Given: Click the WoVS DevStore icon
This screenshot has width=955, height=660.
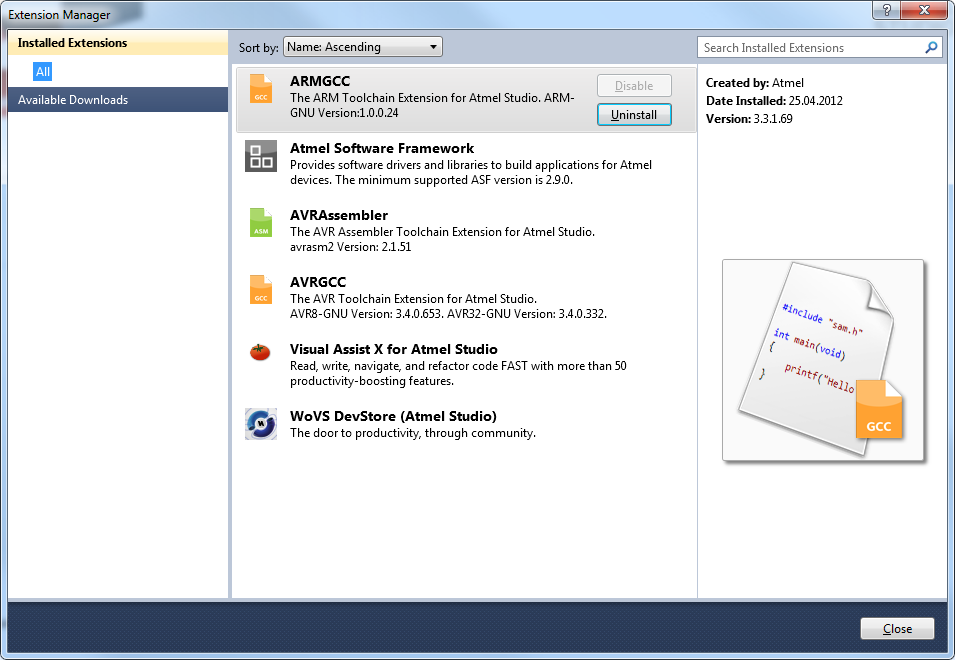Looking at the screenshot, I should (x=261, y=424).
